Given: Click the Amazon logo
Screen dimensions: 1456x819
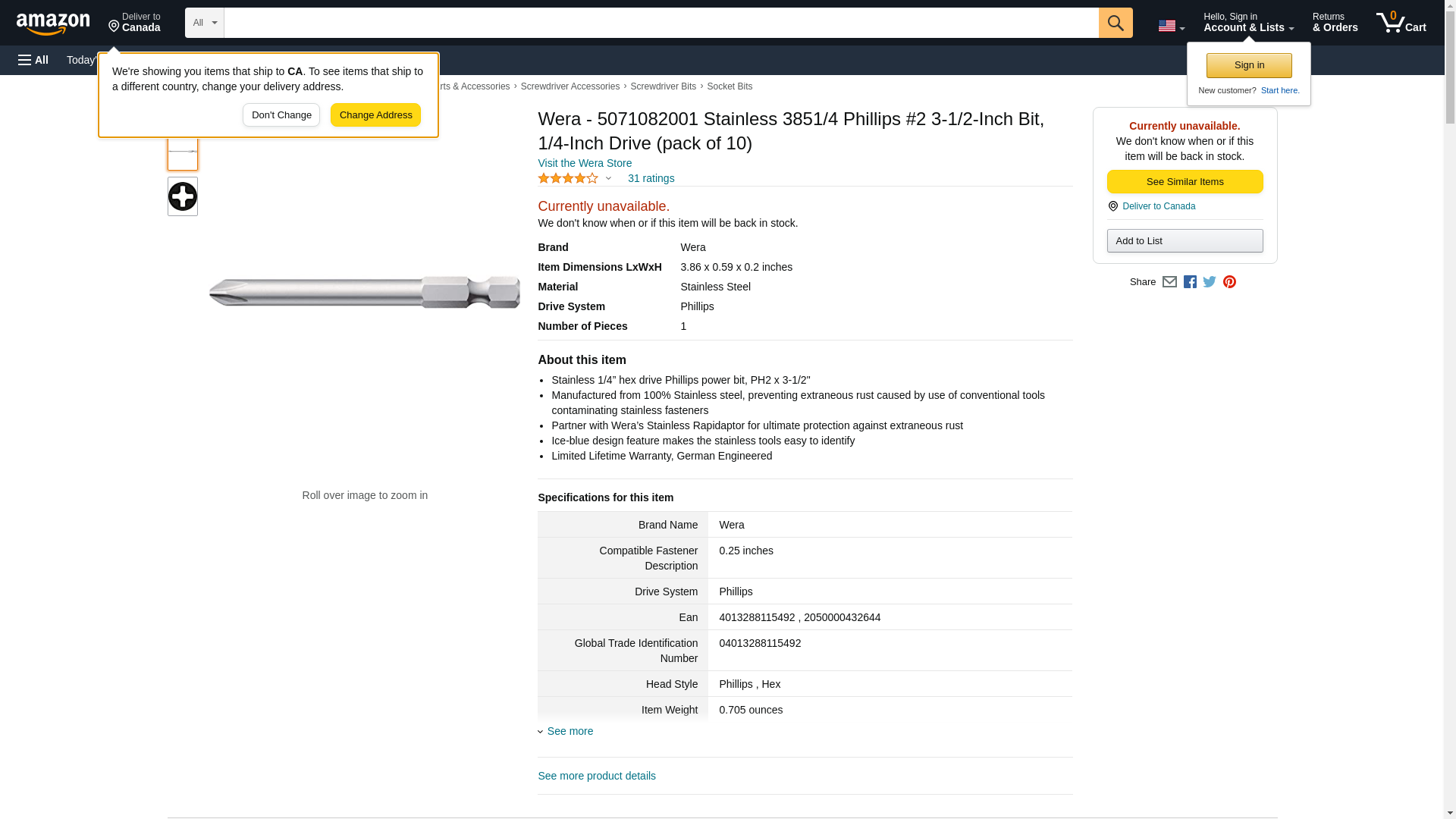Looking at the screenshot, I should tap(53, 24).
